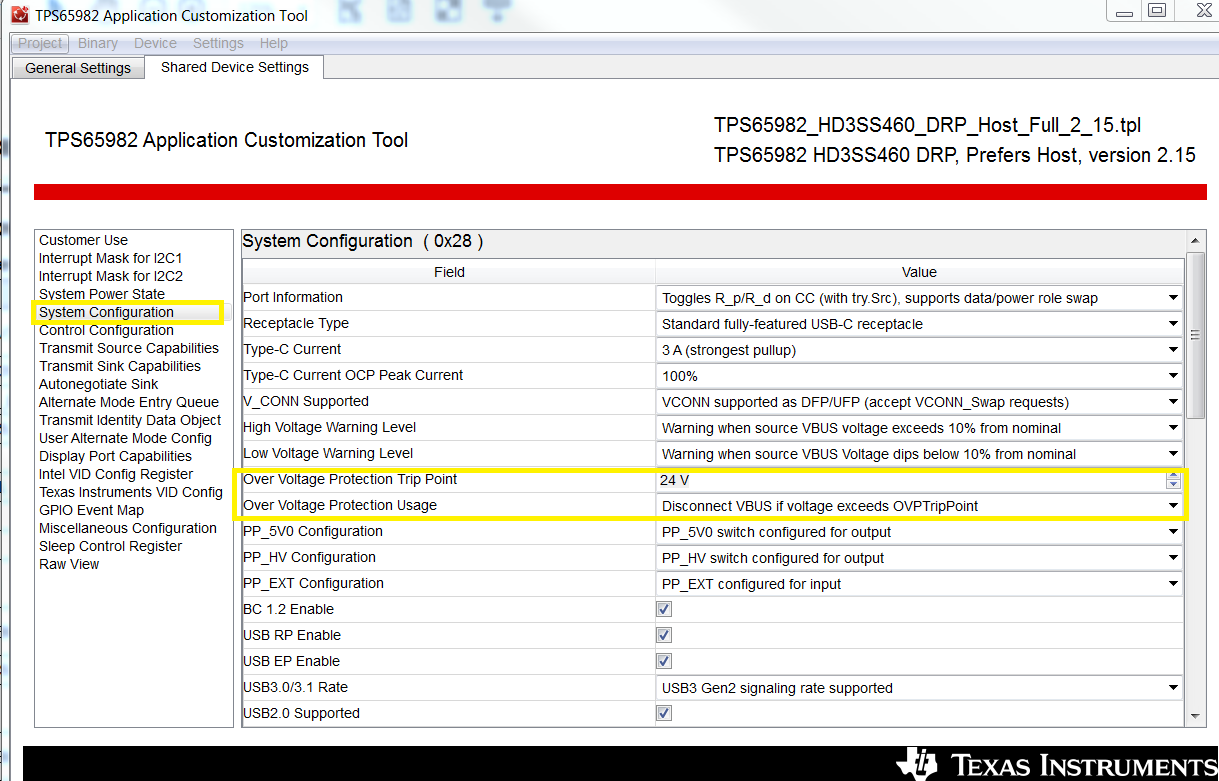Select Intel VID Config Register

click(116, 474)
